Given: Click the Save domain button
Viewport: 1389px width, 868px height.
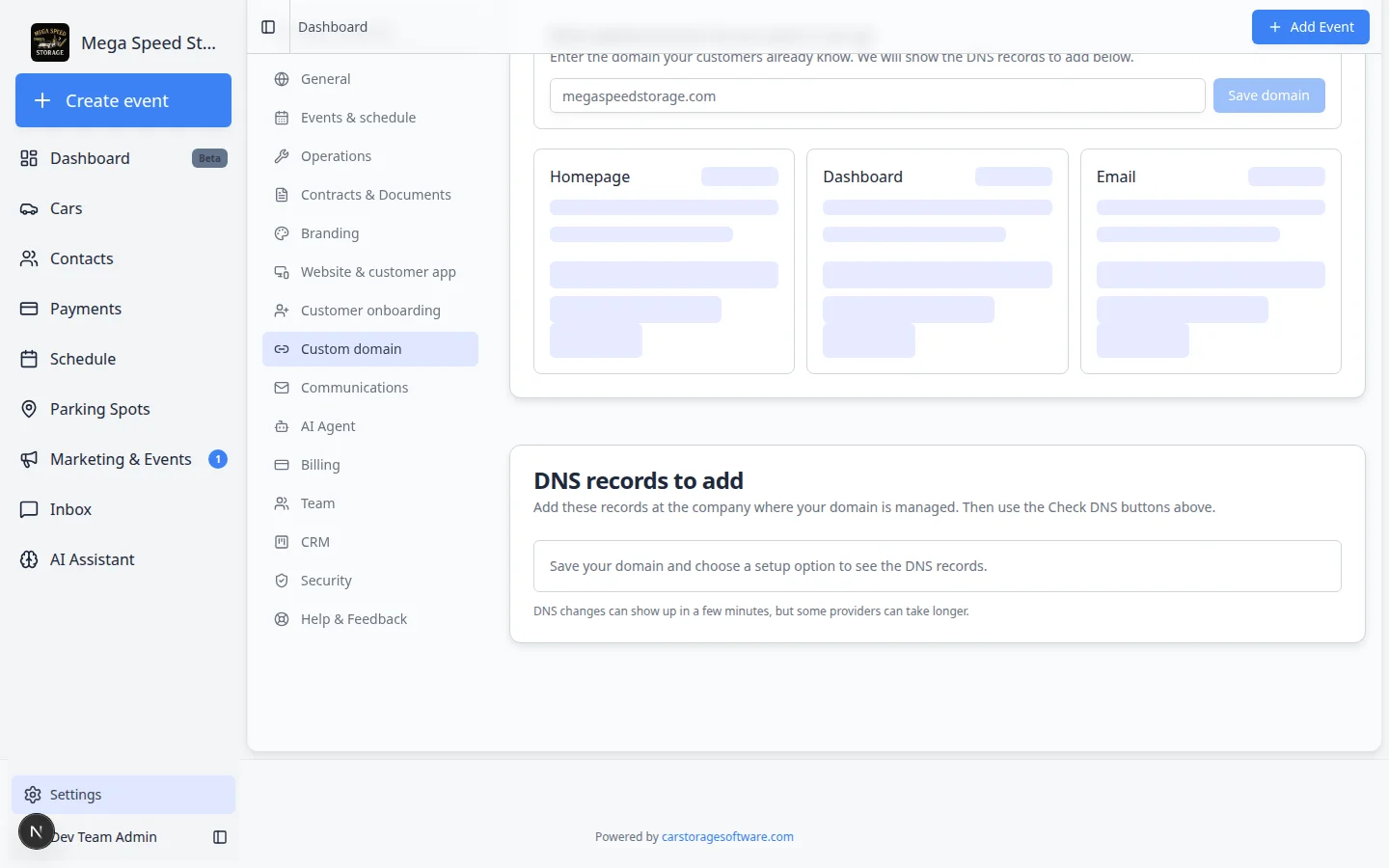Looking at the screenshot, I should 1268,95.
